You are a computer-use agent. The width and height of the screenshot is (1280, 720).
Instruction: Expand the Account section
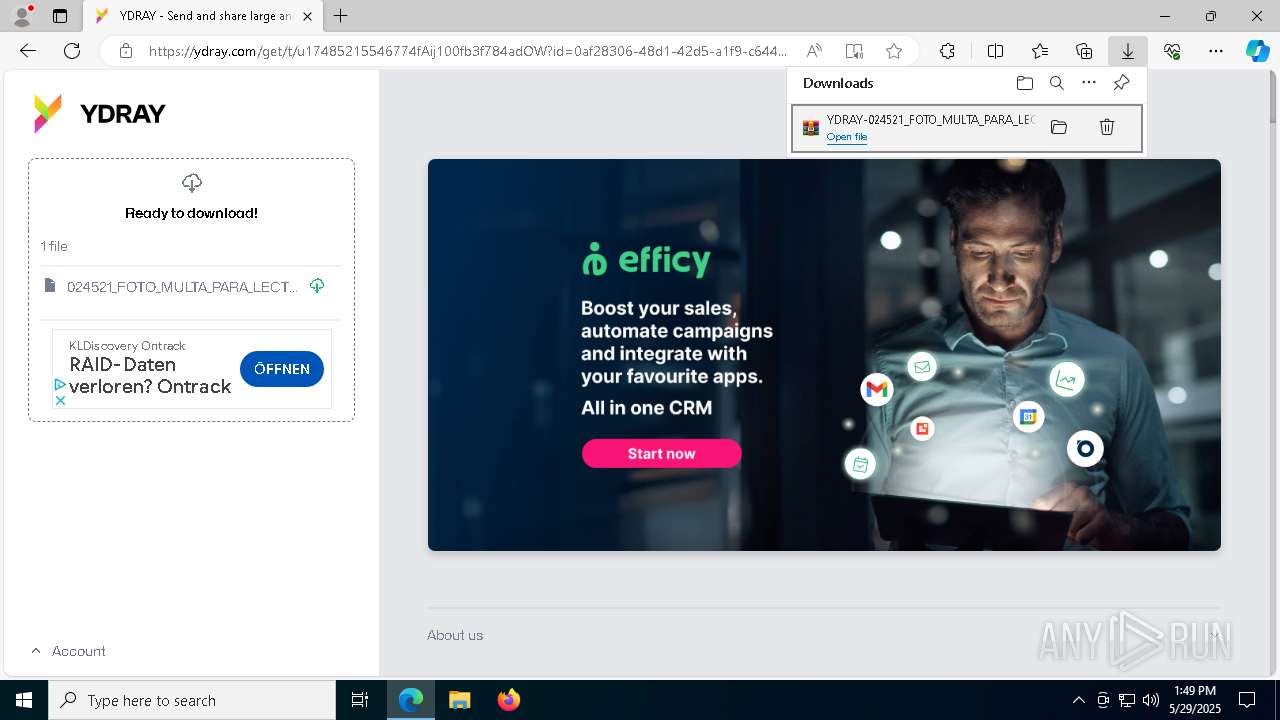pos(68,651)
